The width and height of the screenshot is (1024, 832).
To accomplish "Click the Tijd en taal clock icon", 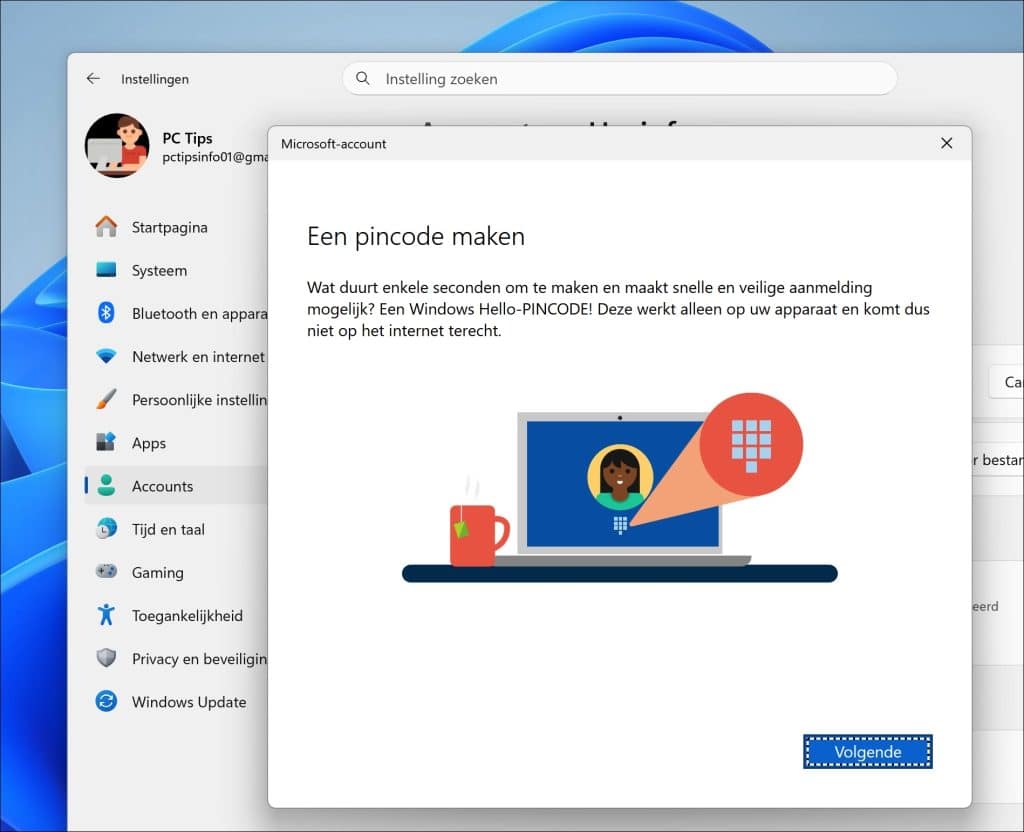I will (106, 528).
